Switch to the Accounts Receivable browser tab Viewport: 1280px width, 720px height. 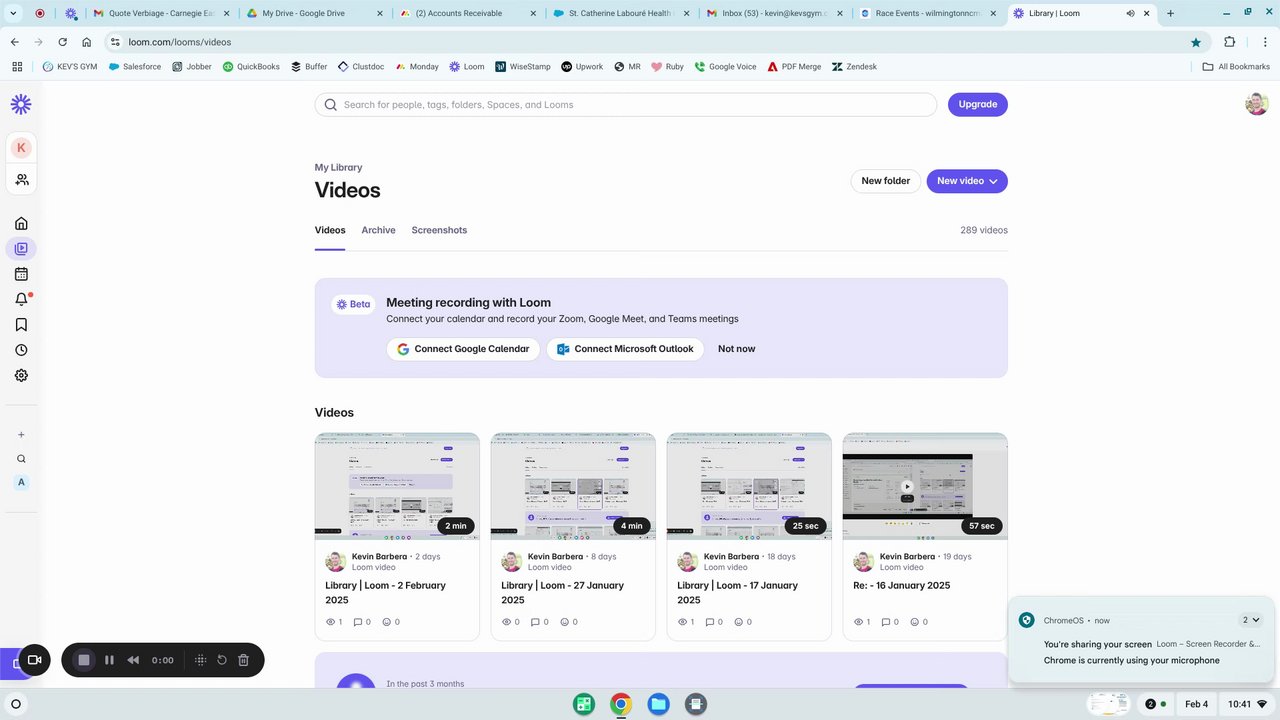pos(467,13)
